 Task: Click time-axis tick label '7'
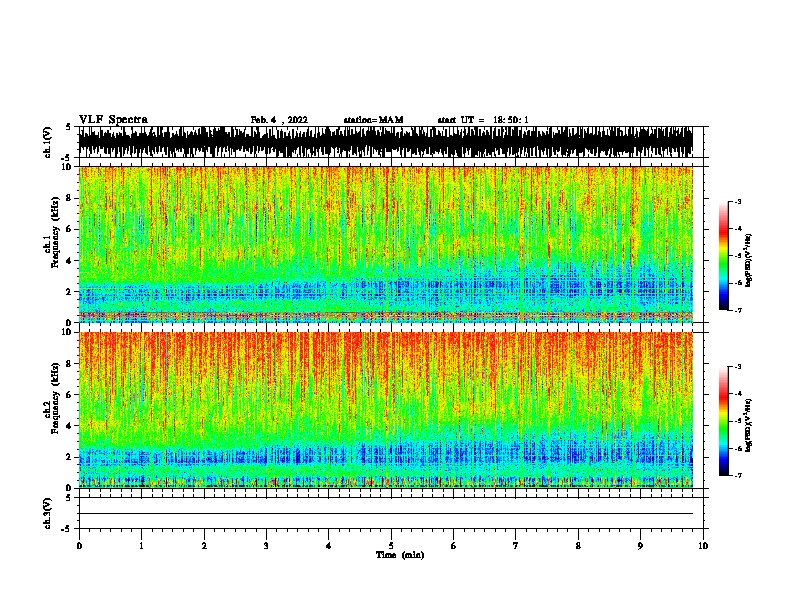coord(516,545)
